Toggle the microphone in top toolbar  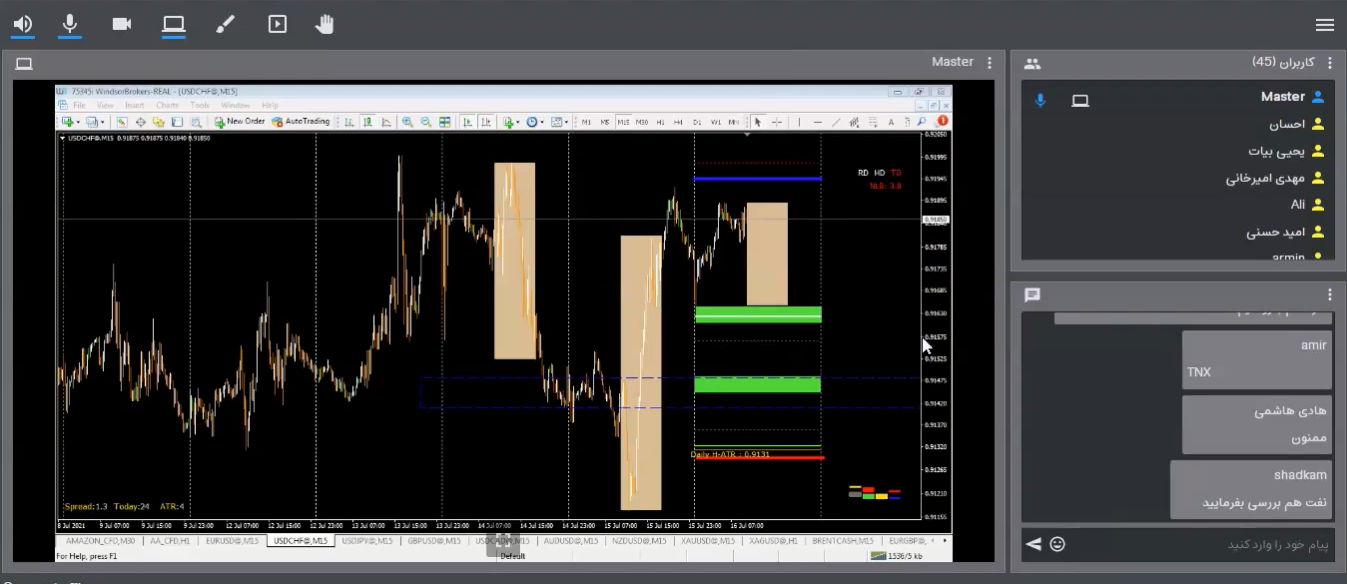(x=70, y=24)
